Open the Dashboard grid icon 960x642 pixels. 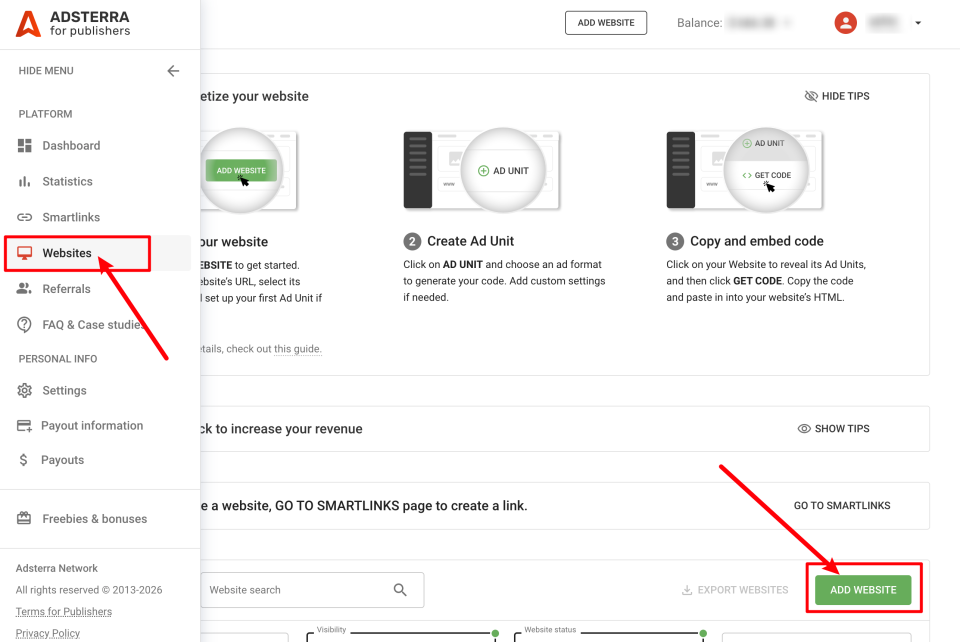pos(24,146)
